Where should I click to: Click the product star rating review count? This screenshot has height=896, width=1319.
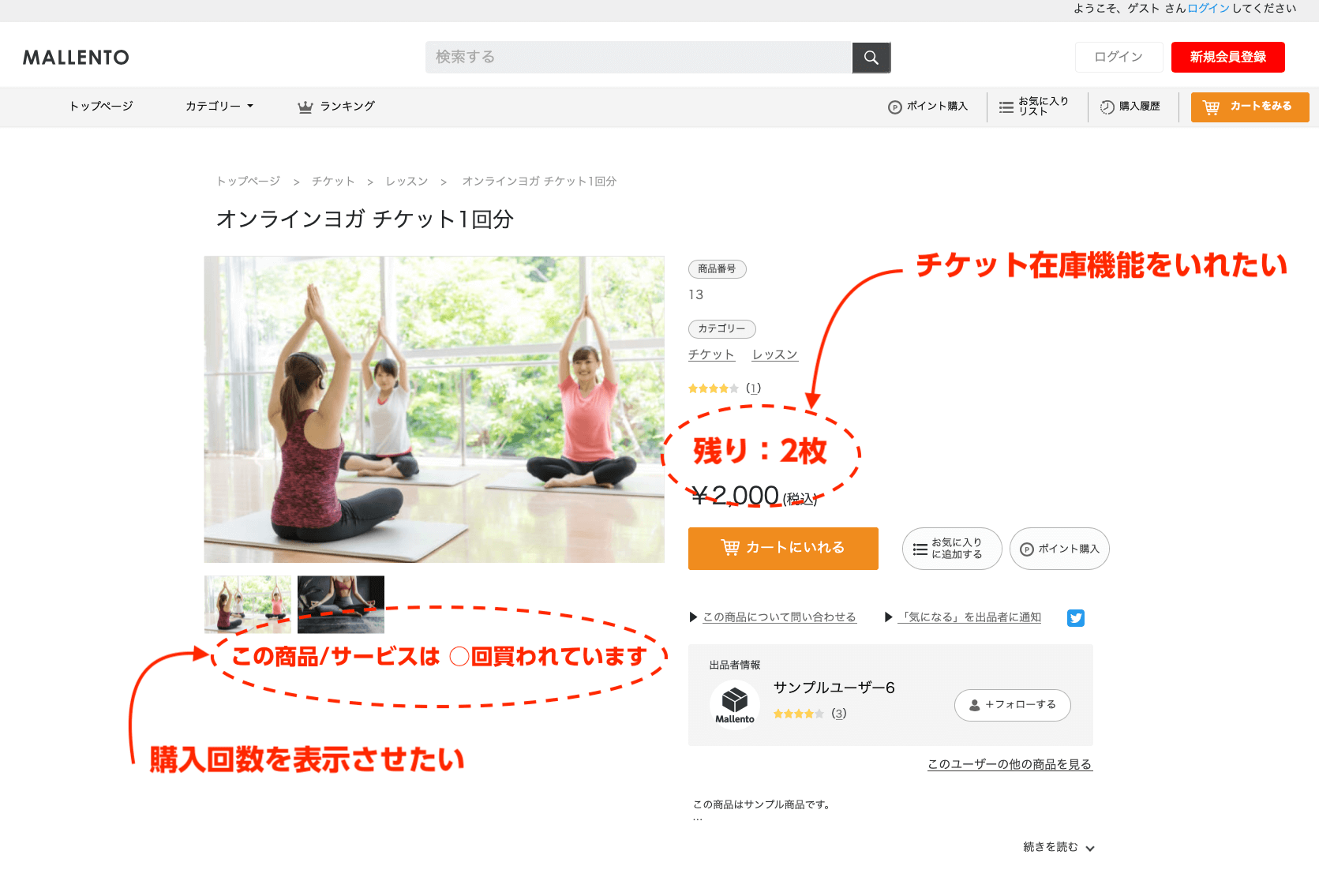click(x=753, y=388)
